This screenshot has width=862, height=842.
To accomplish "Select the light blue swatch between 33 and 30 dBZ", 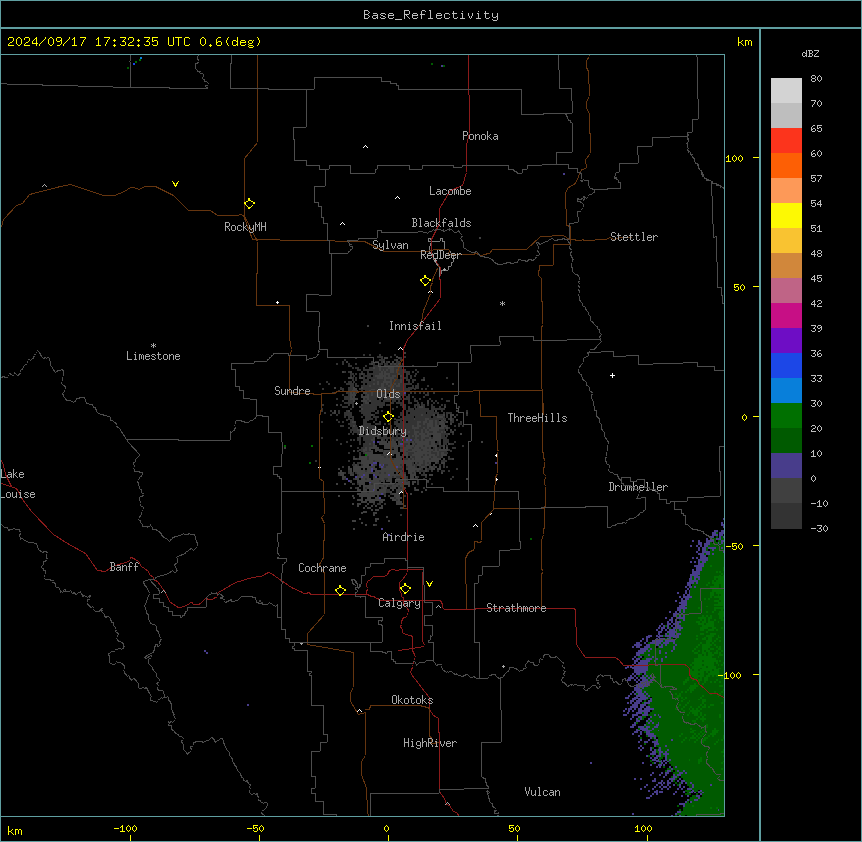I will pos(786,390).
